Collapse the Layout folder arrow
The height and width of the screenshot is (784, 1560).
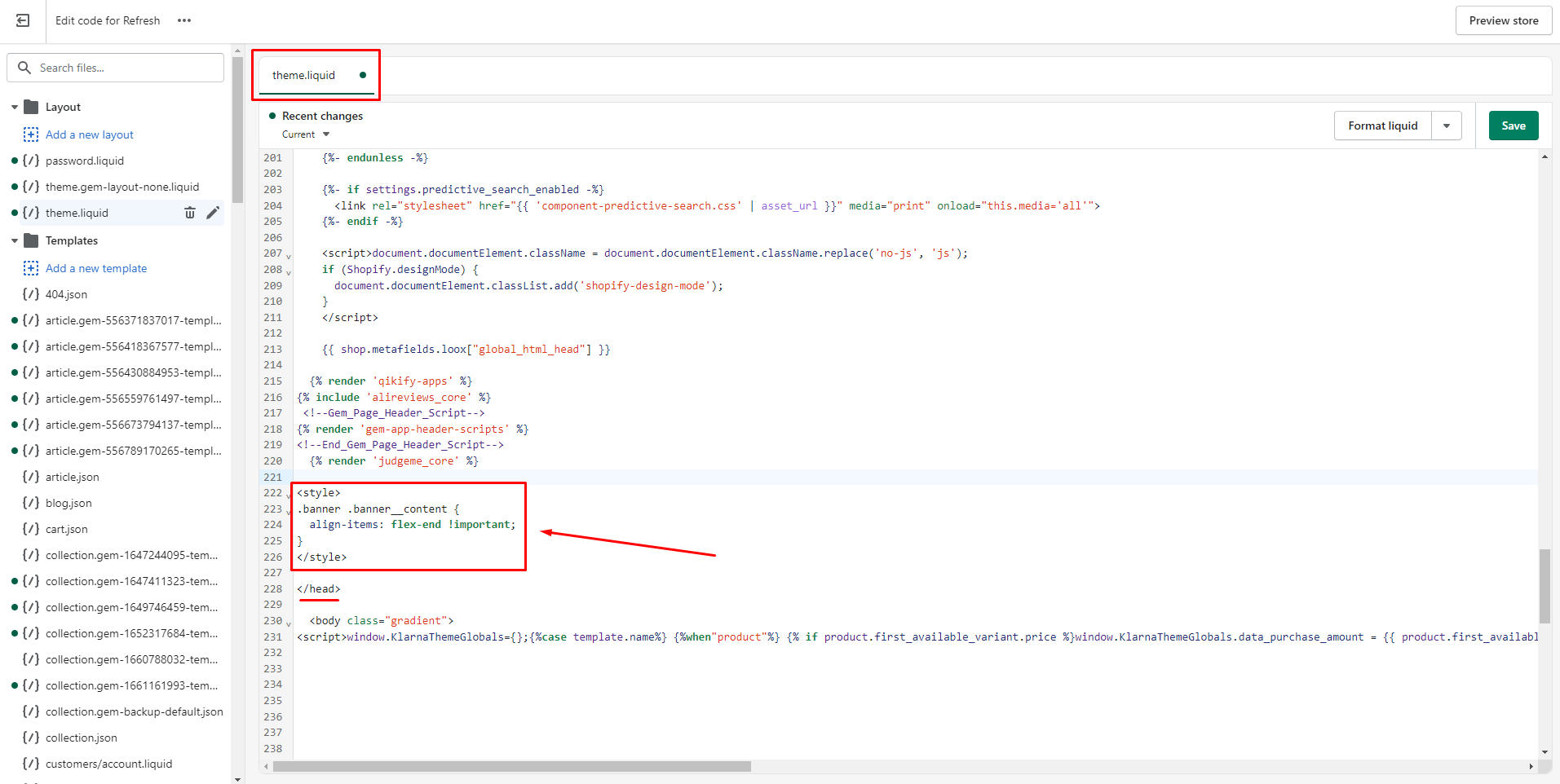(x=15, y=107)
